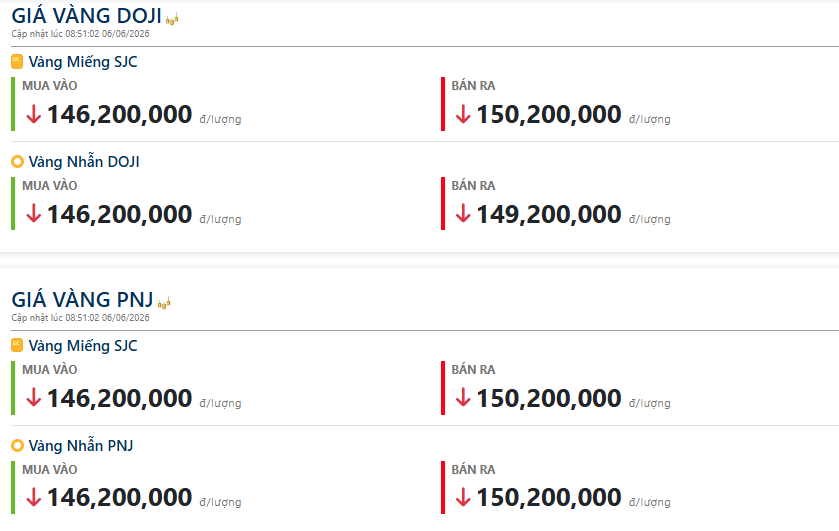Click the down arrow beside DOJI SJC 150,200,000
The height and width of the screenshot is (531, 839).
[x=463, y=114]
